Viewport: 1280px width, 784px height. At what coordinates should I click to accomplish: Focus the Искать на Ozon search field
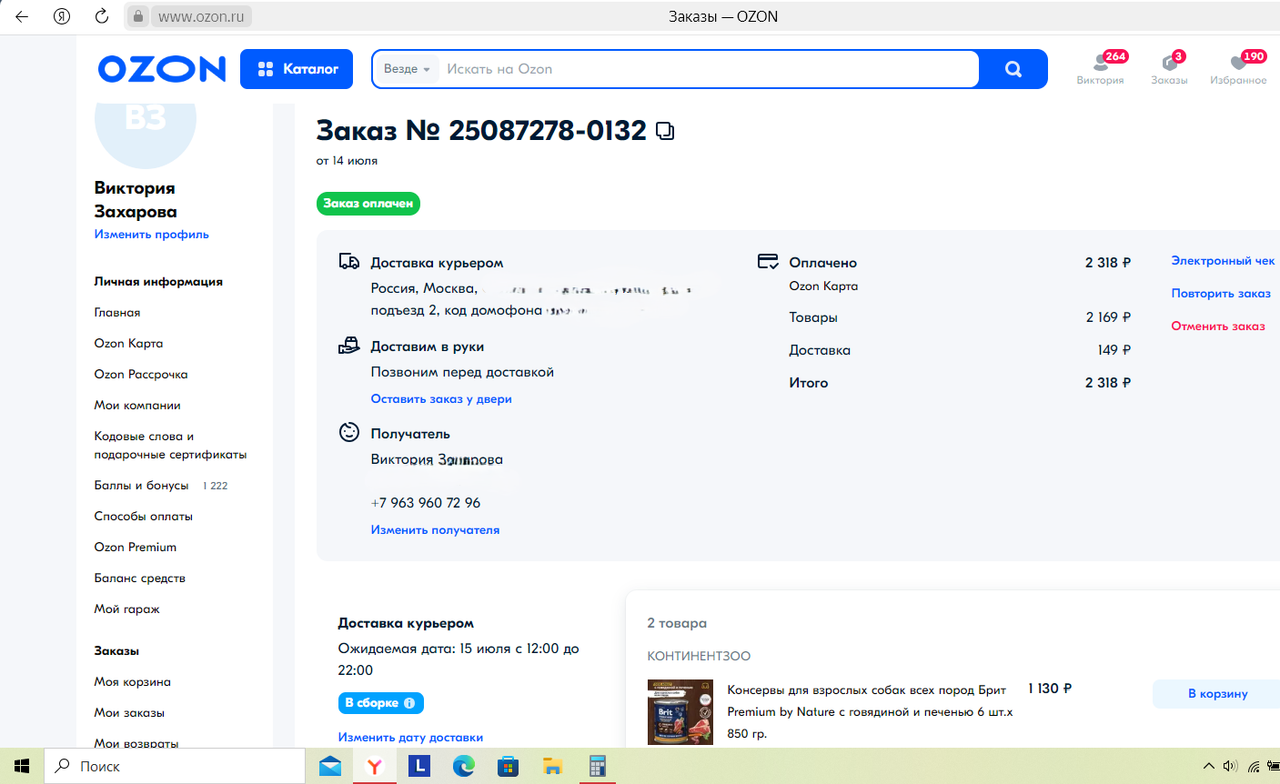pyautogui.click(x=708, y=69)
